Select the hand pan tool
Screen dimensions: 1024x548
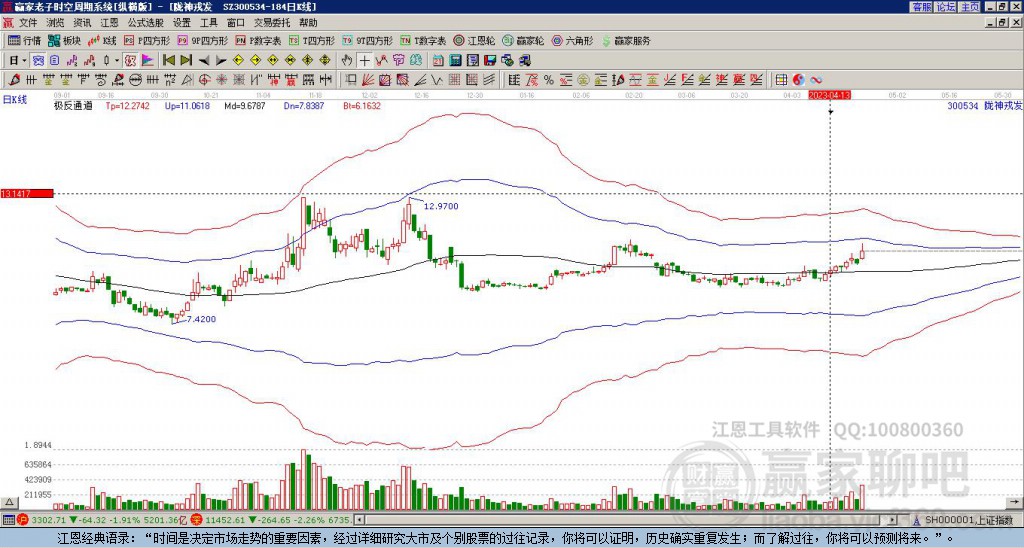tap(347, 61)
